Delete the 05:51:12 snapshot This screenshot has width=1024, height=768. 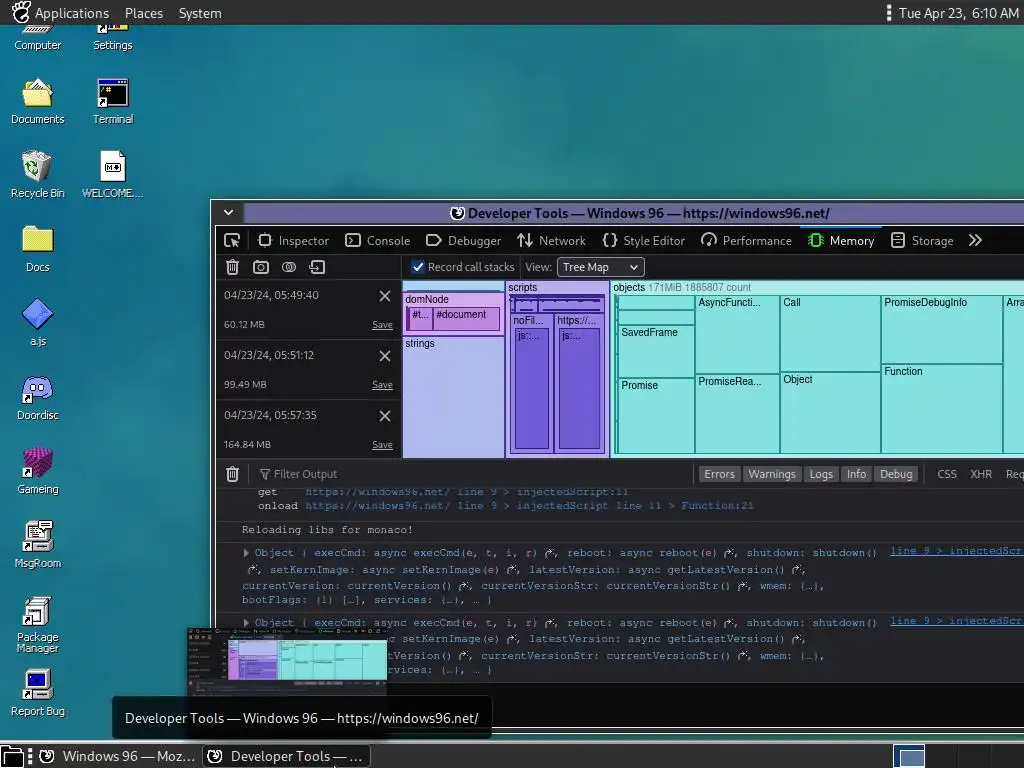pyautogui.click(x=385, y=356)
